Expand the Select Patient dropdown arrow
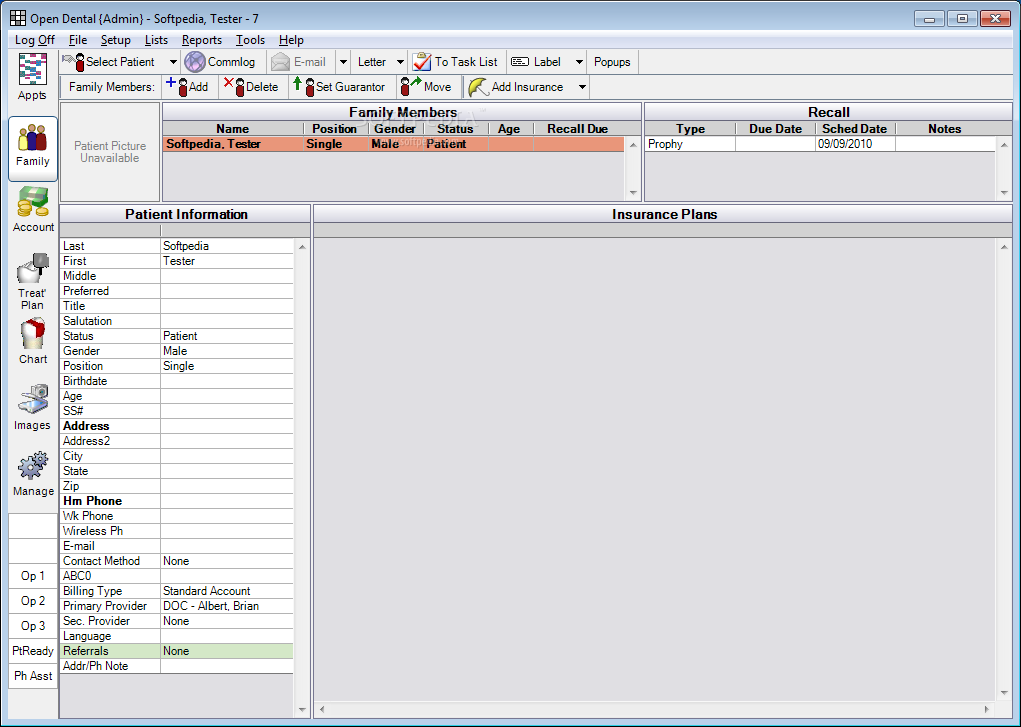This screenshot has height=727, width=1021. point(173,62)
